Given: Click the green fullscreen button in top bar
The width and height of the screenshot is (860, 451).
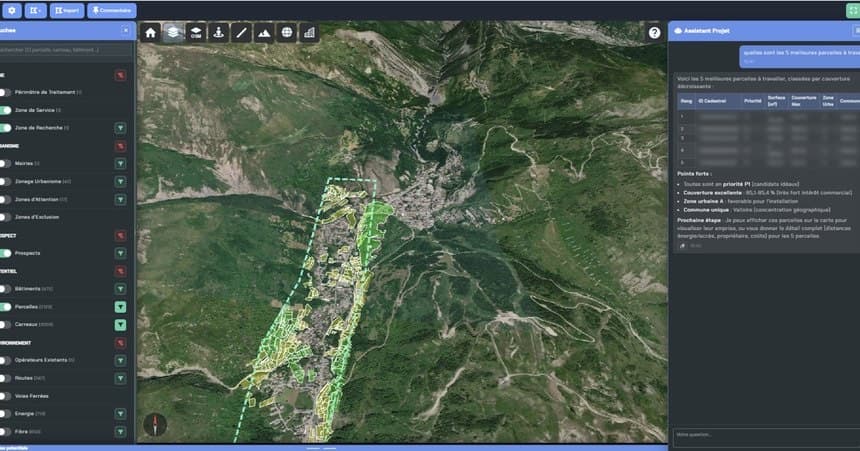Looking at the screenshot, I should (853, 10).
